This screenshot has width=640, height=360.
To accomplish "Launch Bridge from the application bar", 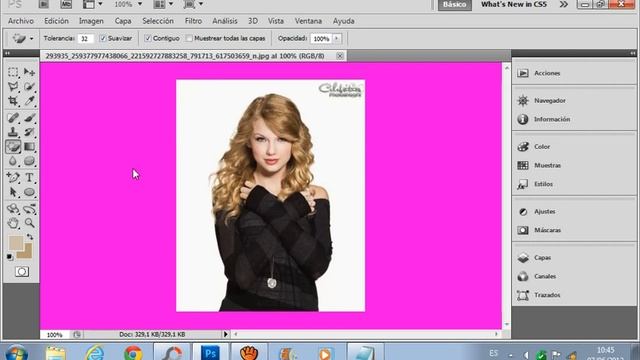I will coord(44,4).
